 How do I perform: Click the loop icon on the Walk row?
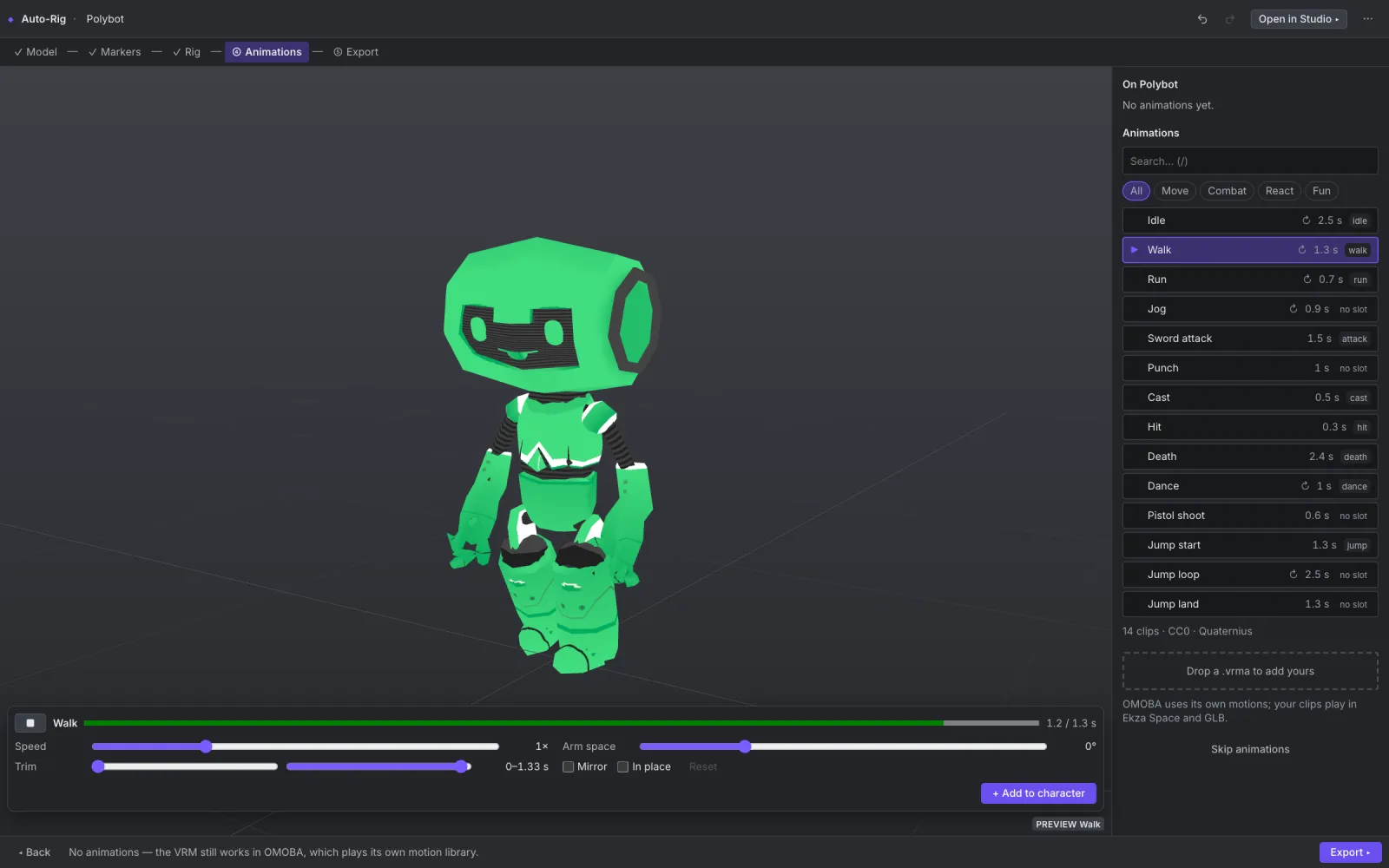tap(1301, 250)
